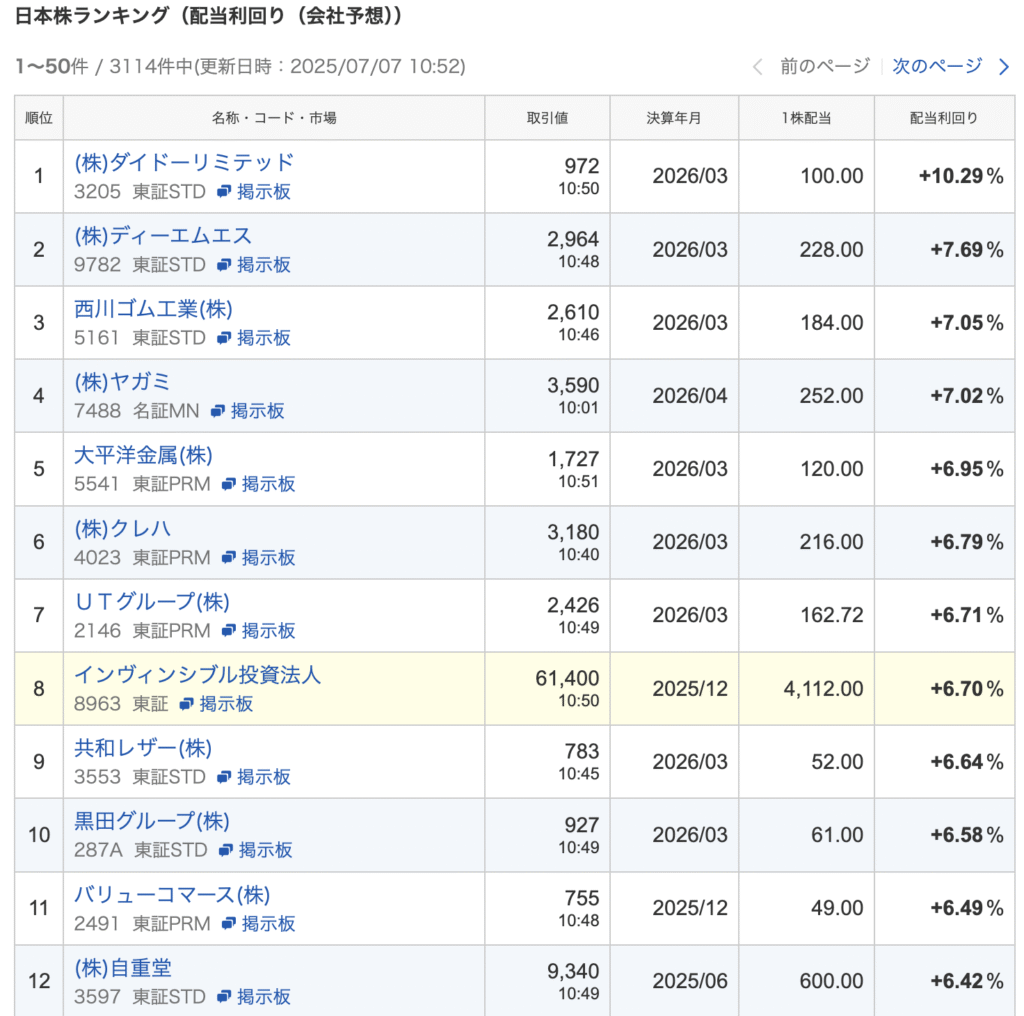Image resolution: width=1024 pixels, height=1016 pixels.
Task: Select the +7.02% dividend yield value
Action: pos(967,396)
